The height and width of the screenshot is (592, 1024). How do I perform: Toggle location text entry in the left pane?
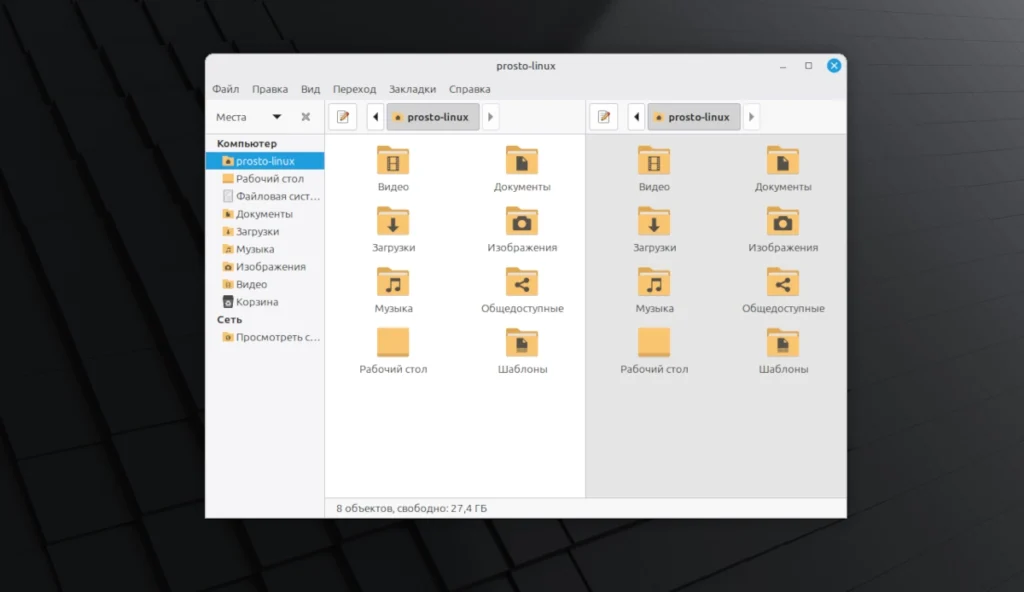click(x=343, y=117)
